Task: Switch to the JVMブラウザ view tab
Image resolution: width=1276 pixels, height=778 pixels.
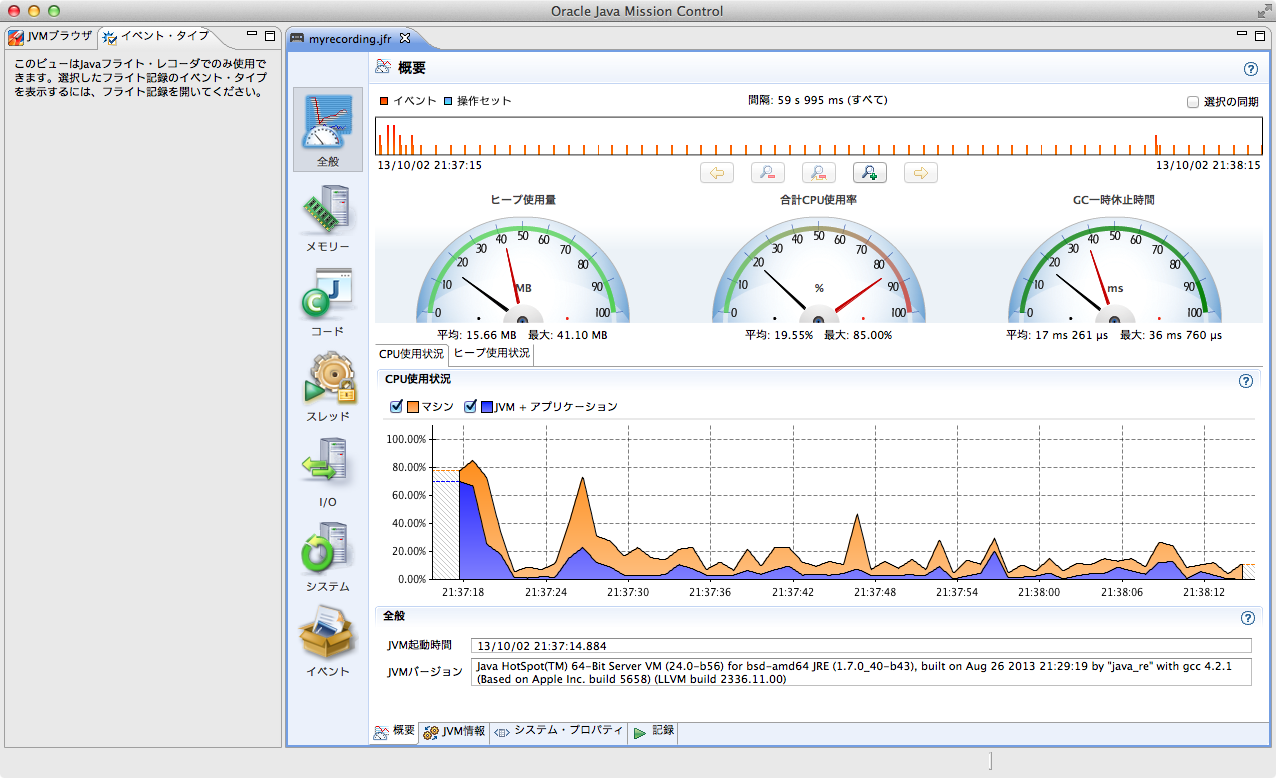Action: pos(50,36)
